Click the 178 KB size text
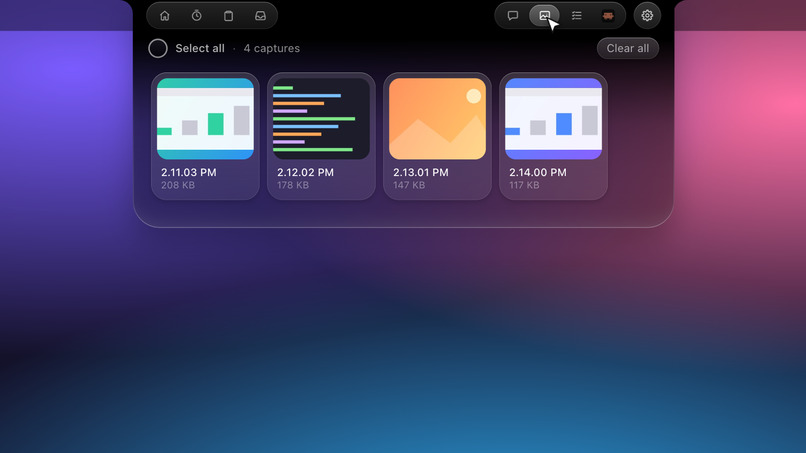 tap(293, 185)
